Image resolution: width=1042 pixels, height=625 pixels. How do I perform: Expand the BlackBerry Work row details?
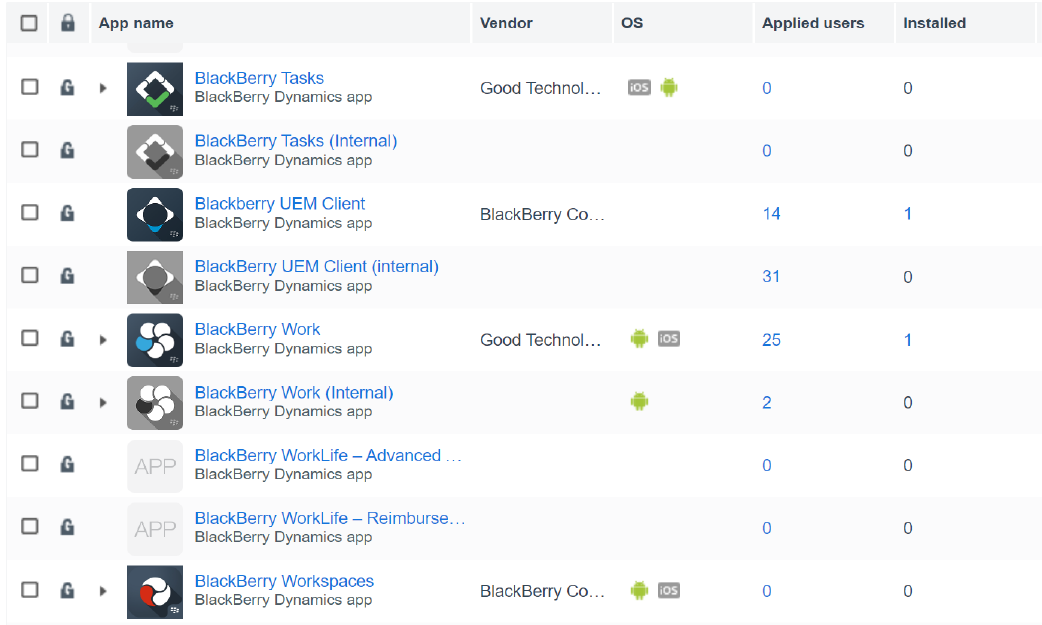tap(103, 340)
